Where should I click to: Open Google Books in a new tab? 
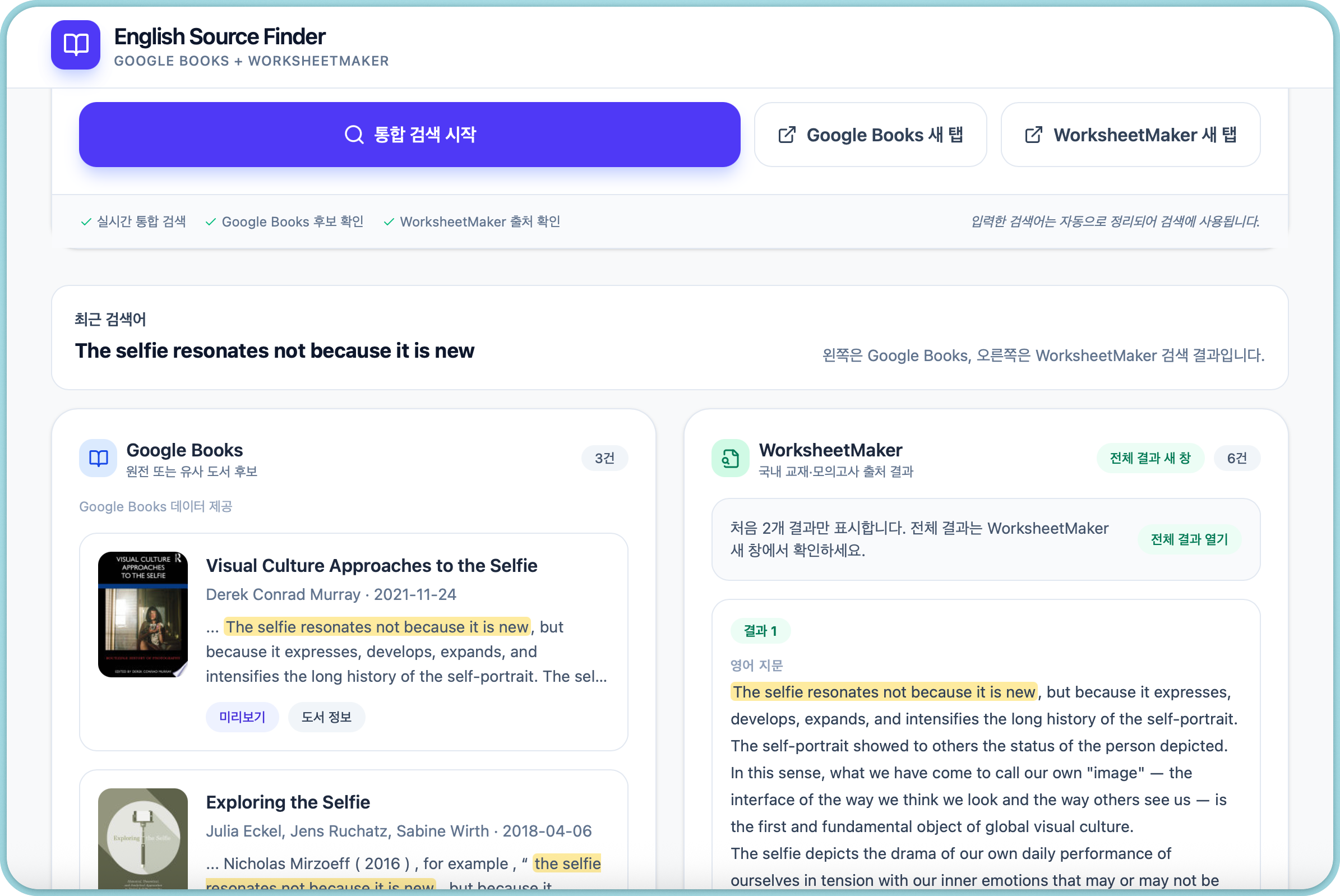tap(870, 135)
